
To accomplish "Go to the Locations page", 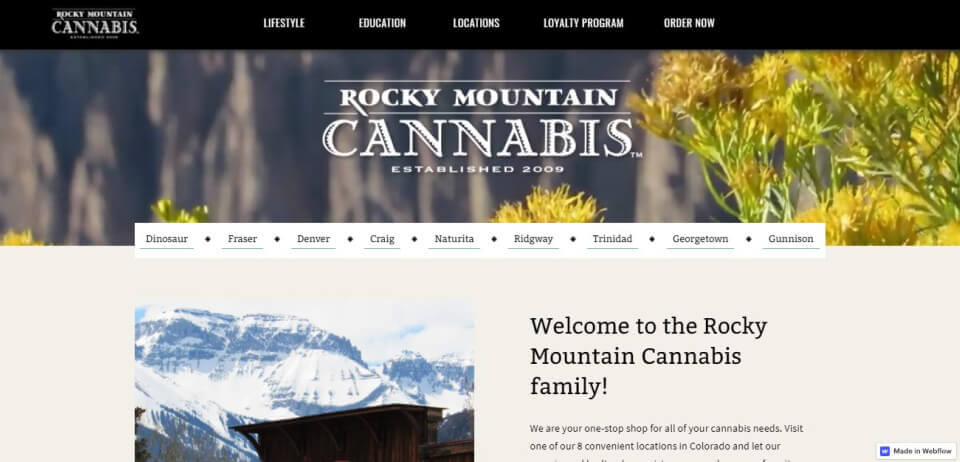I will (476, 23).
